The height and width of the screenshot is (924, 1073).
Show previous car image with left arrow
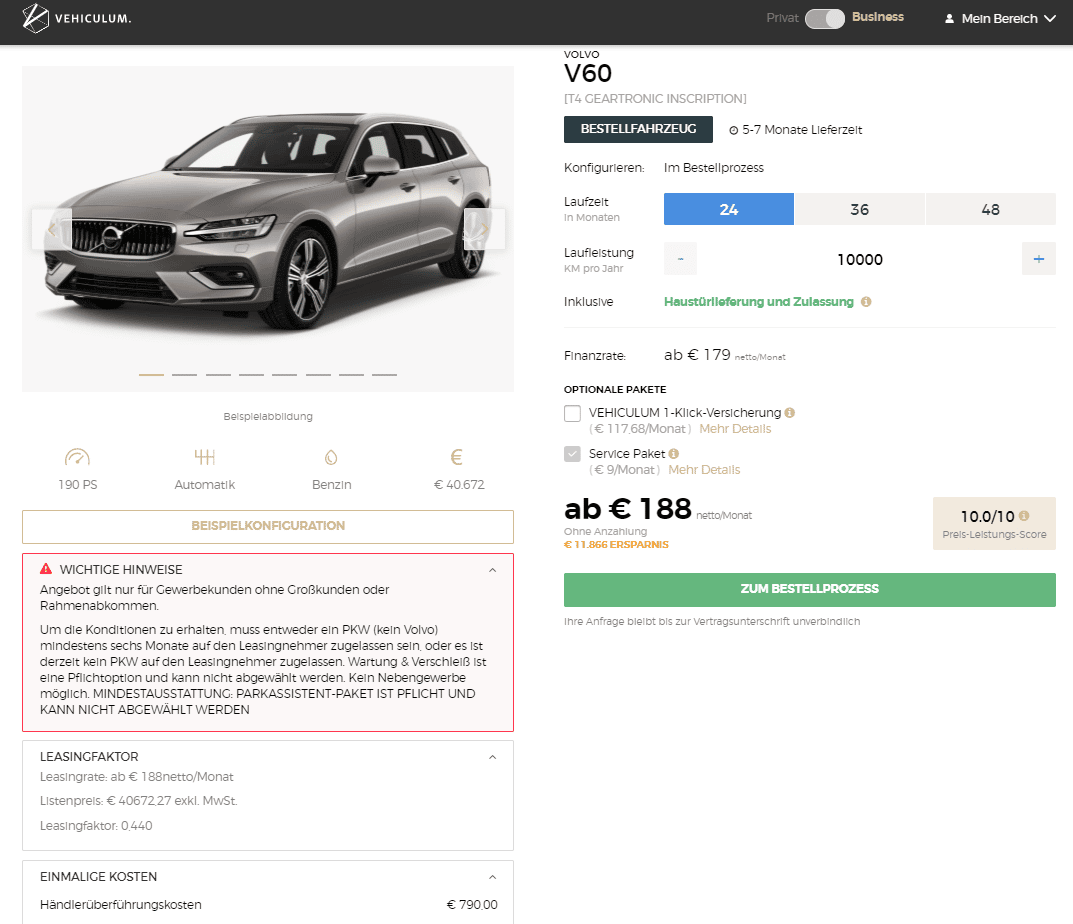(x=52, y=229)
